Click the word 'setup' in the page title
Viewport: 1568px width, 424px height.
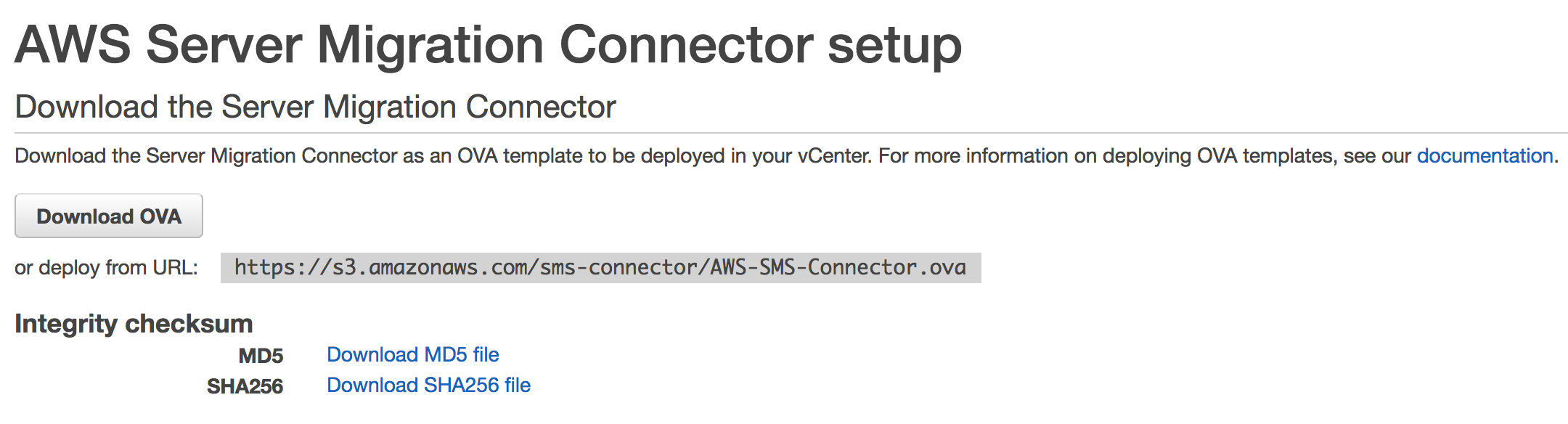point(894,45)
